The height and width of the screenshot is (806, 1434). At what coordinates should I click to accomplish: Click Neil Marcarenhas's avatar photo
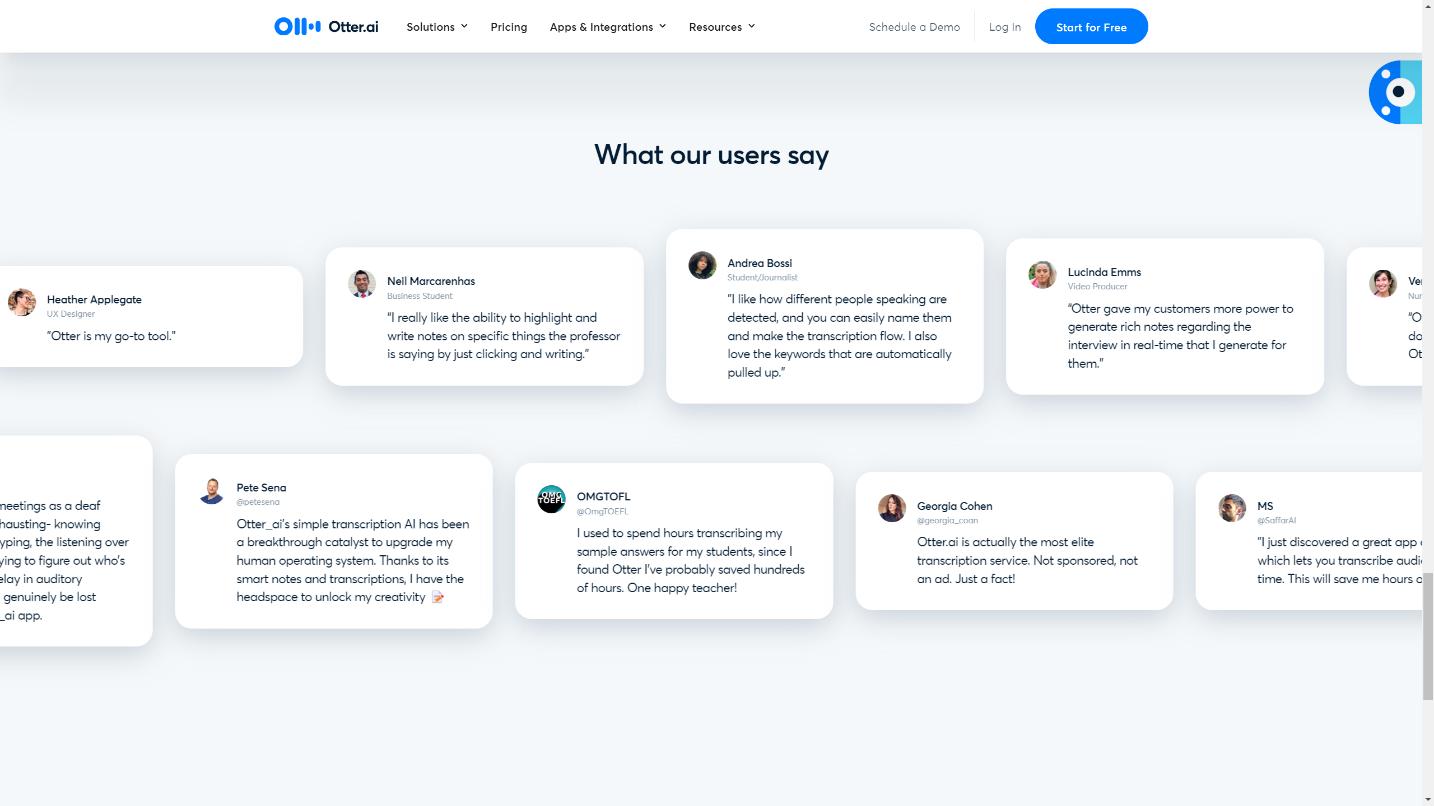pos(362,284)
